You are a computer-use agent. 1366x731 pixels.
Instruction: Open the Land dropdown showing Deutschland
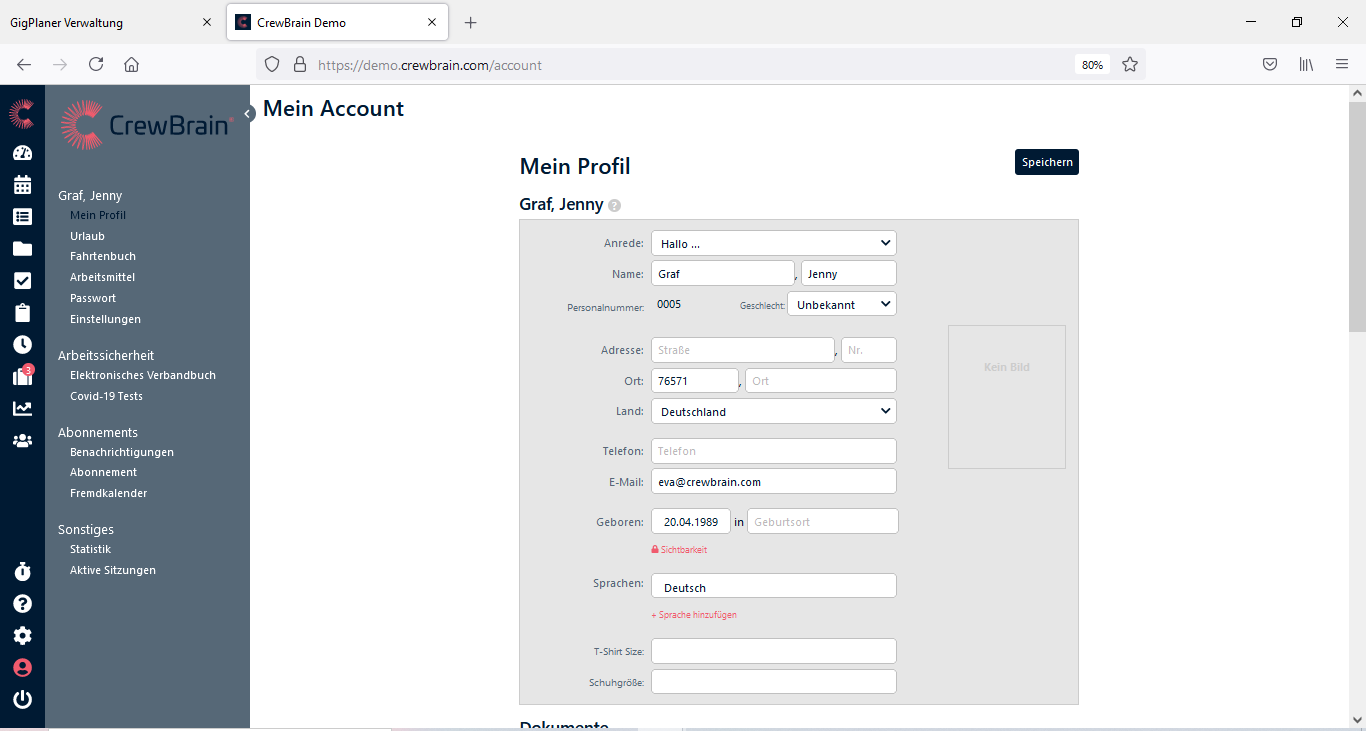point(773,411)
